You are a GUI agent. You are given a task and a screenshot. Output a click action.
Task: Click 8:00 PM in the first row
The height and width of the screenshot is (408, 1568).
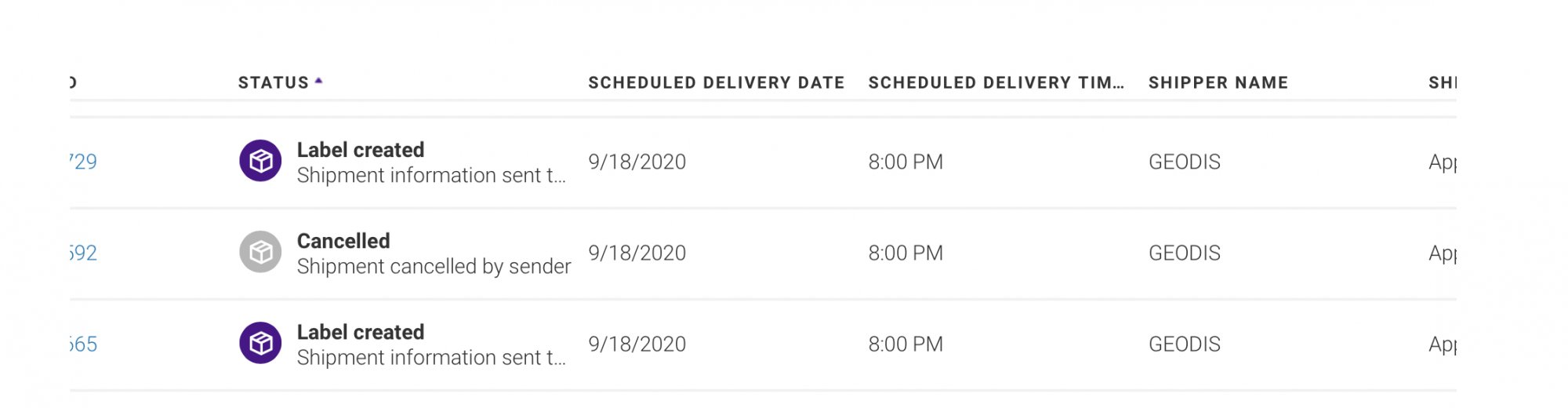906,162
